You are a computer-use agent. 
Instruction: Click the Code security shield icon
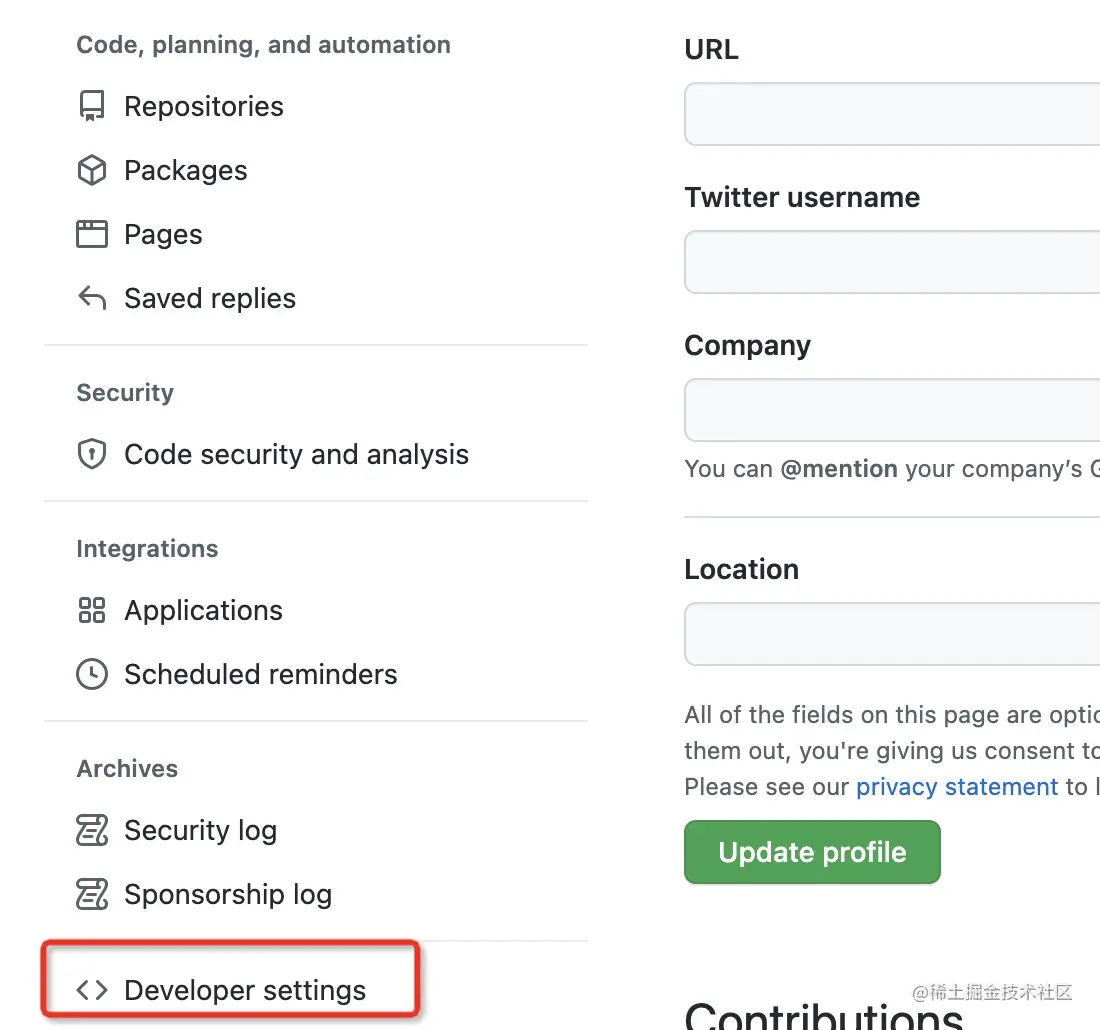(92, 455)
